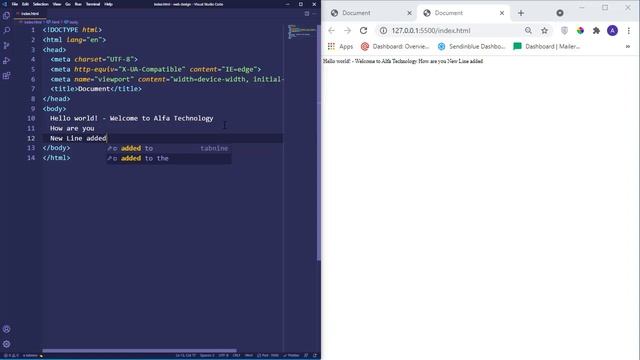This screenshot has width=640, height=360.
Task: Close the first Document tab in Chrome
Action: coord(409,13)
